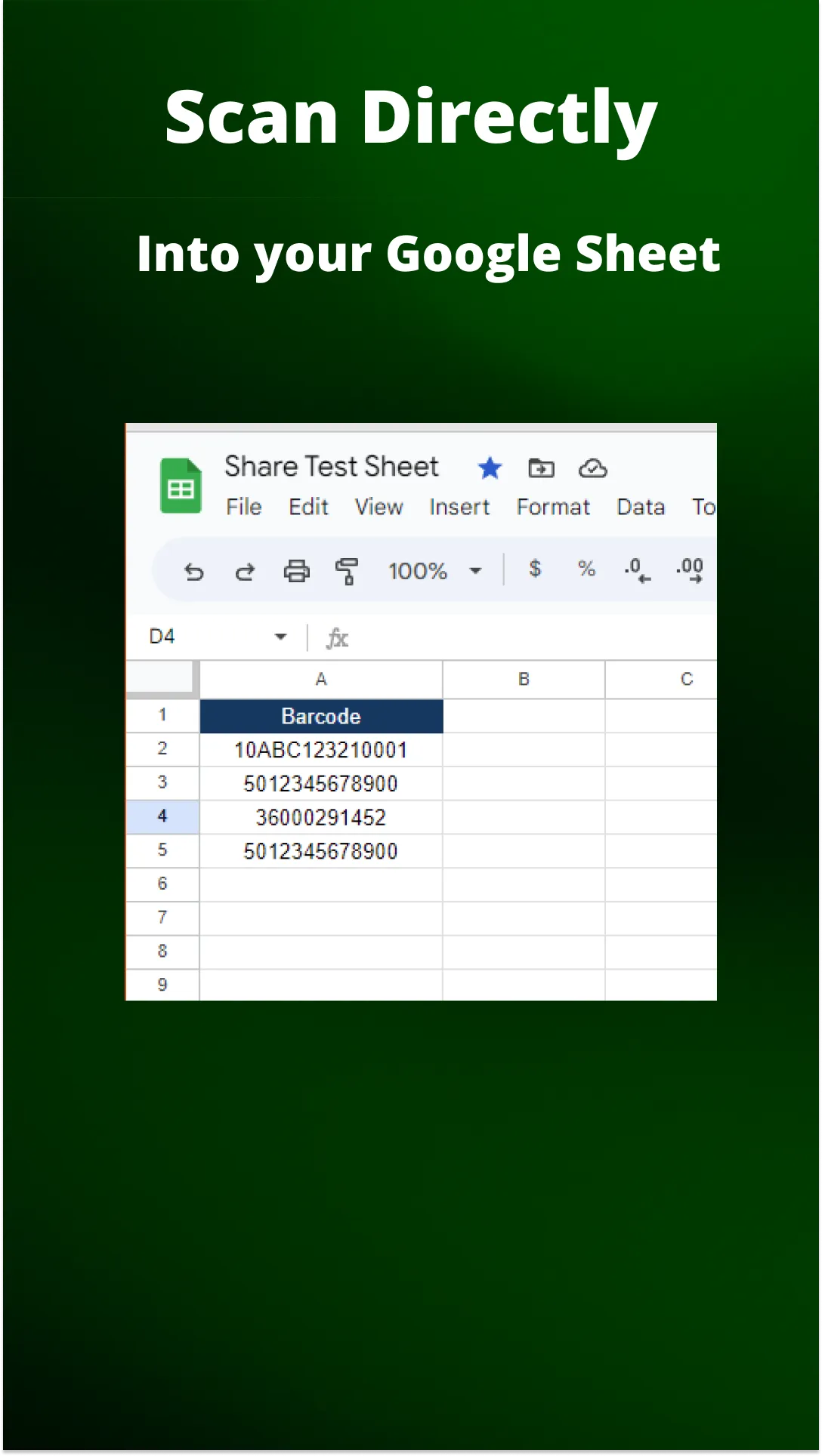The height and width of the screenshot is (1456, 822).
Task: Open the 100% zoom dropdown
Action: pos(435,571)
